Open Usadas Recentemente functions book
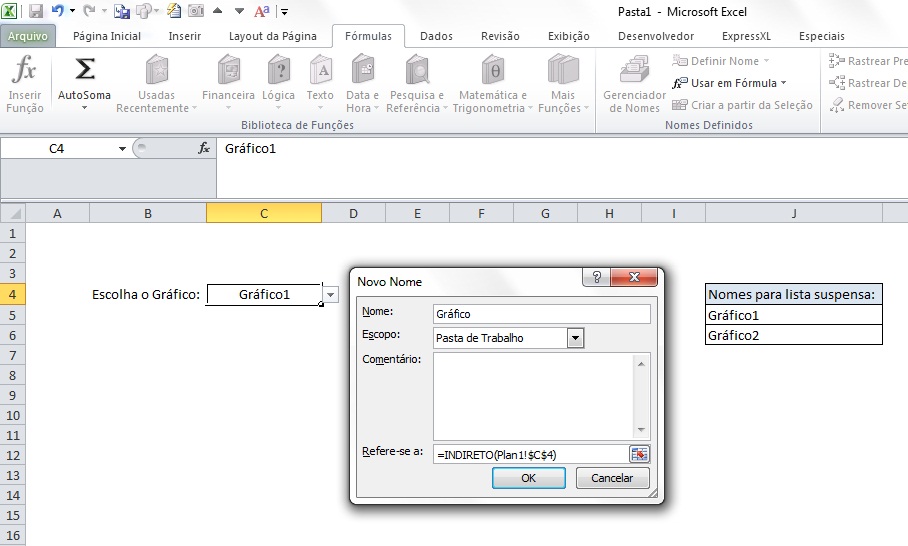The width and height of the screenshot is (908, 546). tap(156, 69)
